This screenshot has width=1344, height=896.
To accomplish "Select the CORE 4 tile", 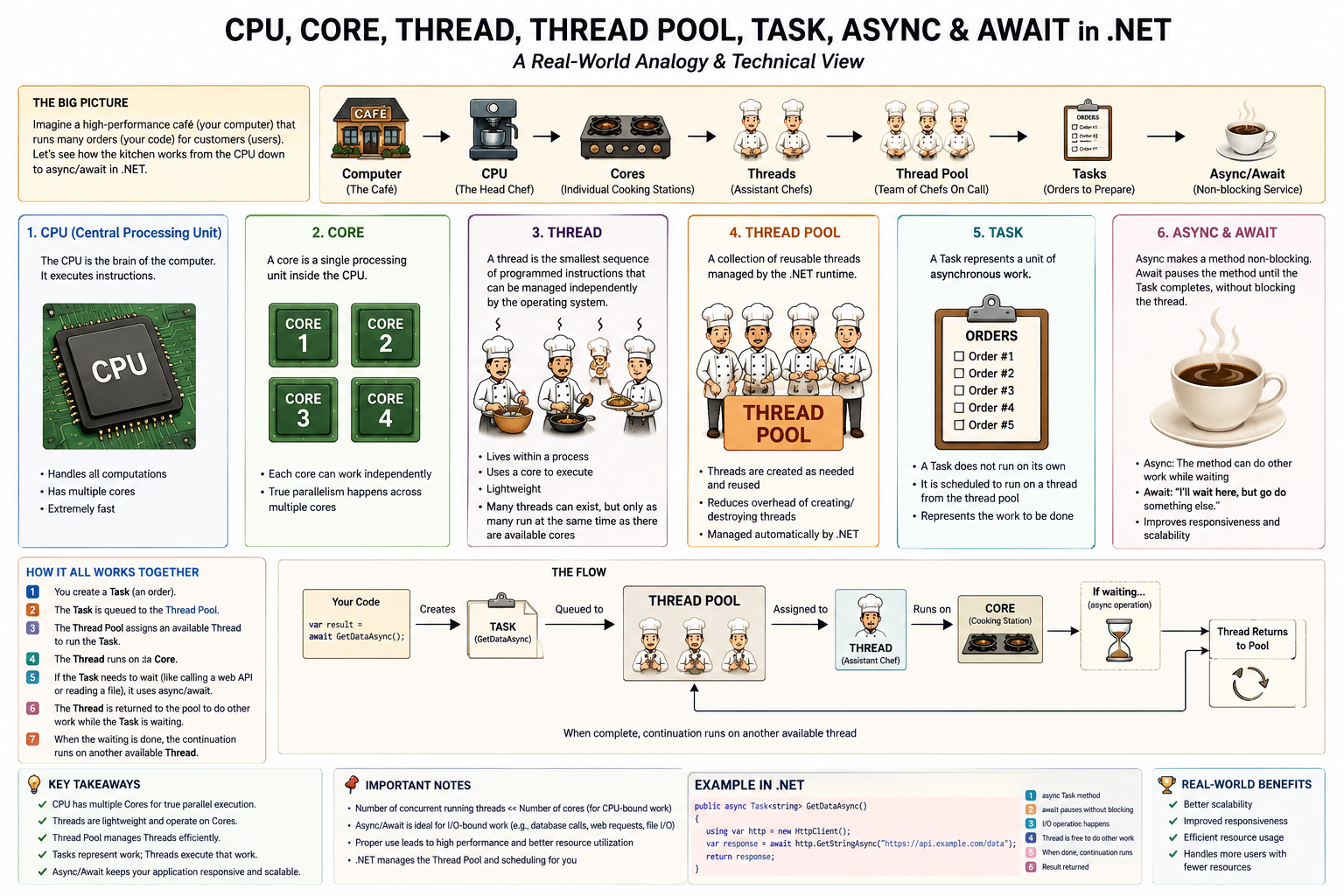I will tap(385, 409).
